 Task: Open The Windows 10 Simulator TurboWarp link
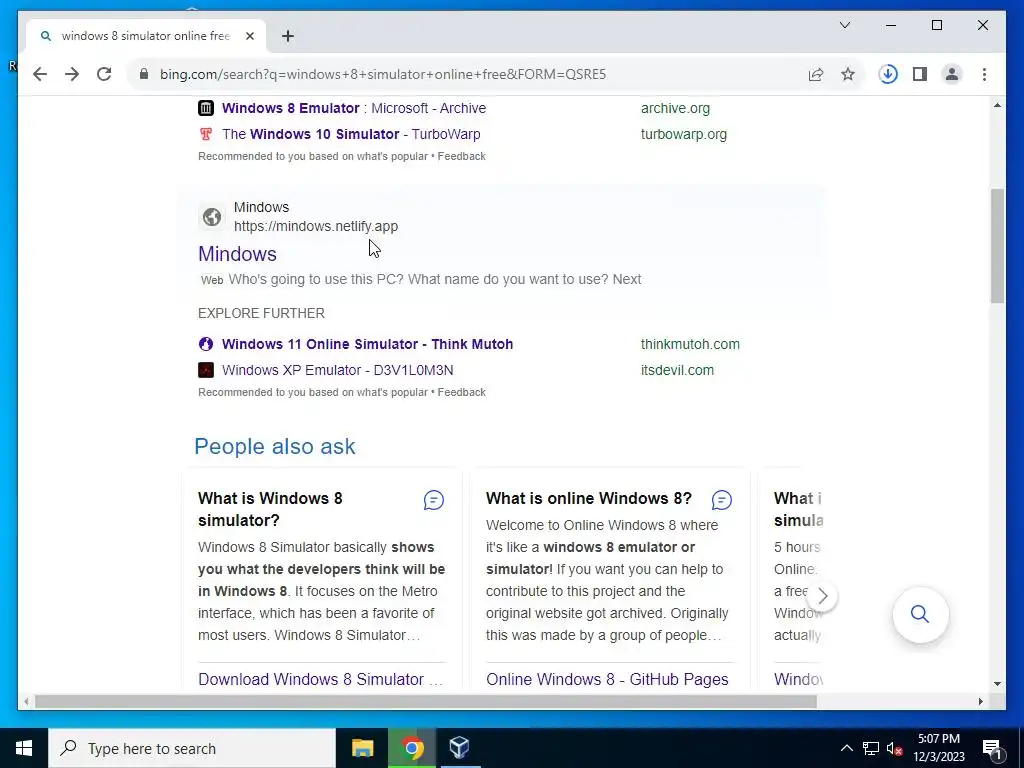351,135
